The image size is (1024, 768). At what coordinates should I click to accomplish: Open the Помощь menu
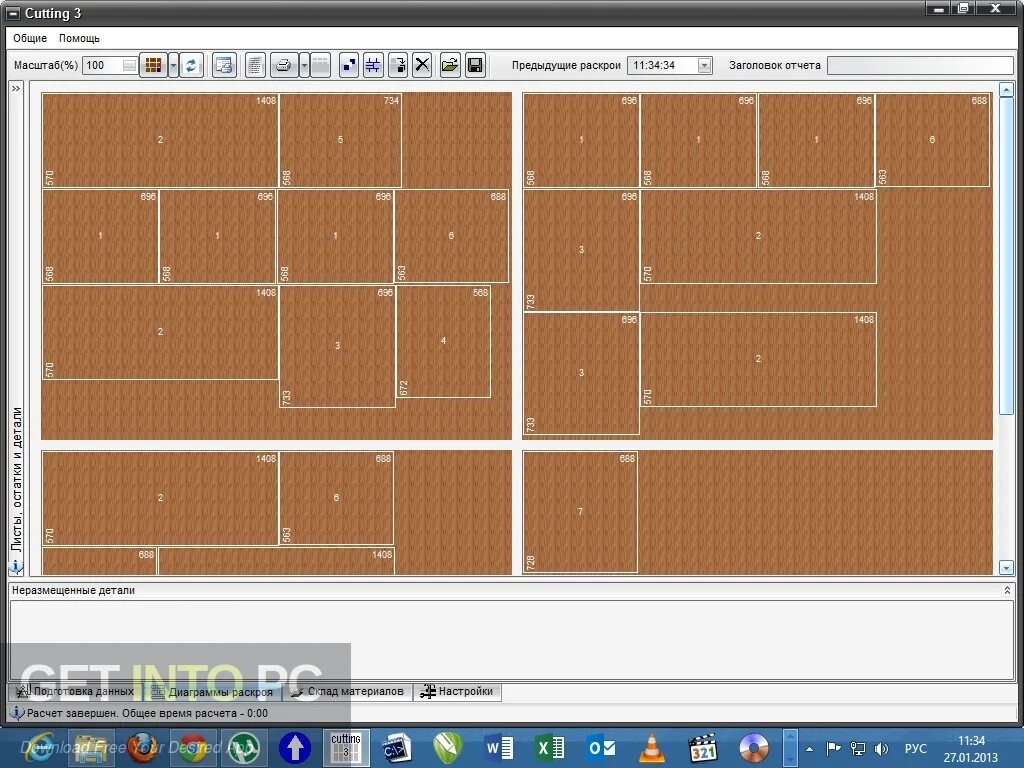coord(79,38)
